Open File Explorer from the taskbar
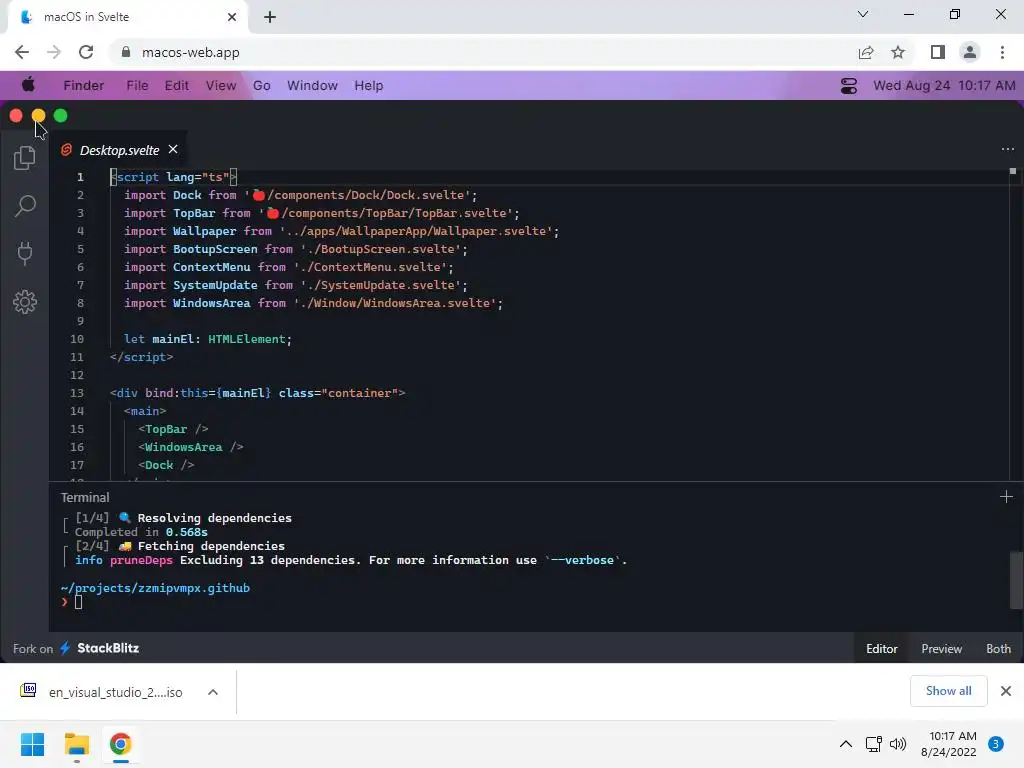 click(x=76, y=744)
